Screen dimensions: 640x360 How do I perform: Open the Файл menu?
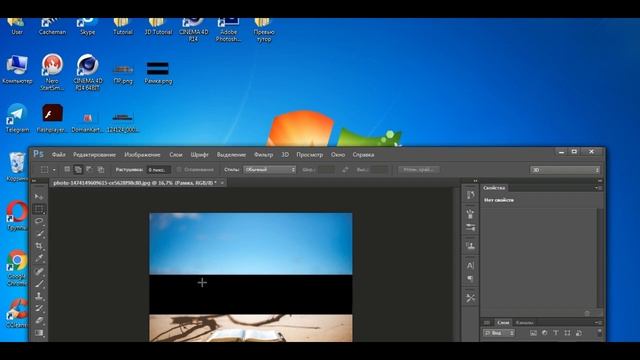(58, 155)
